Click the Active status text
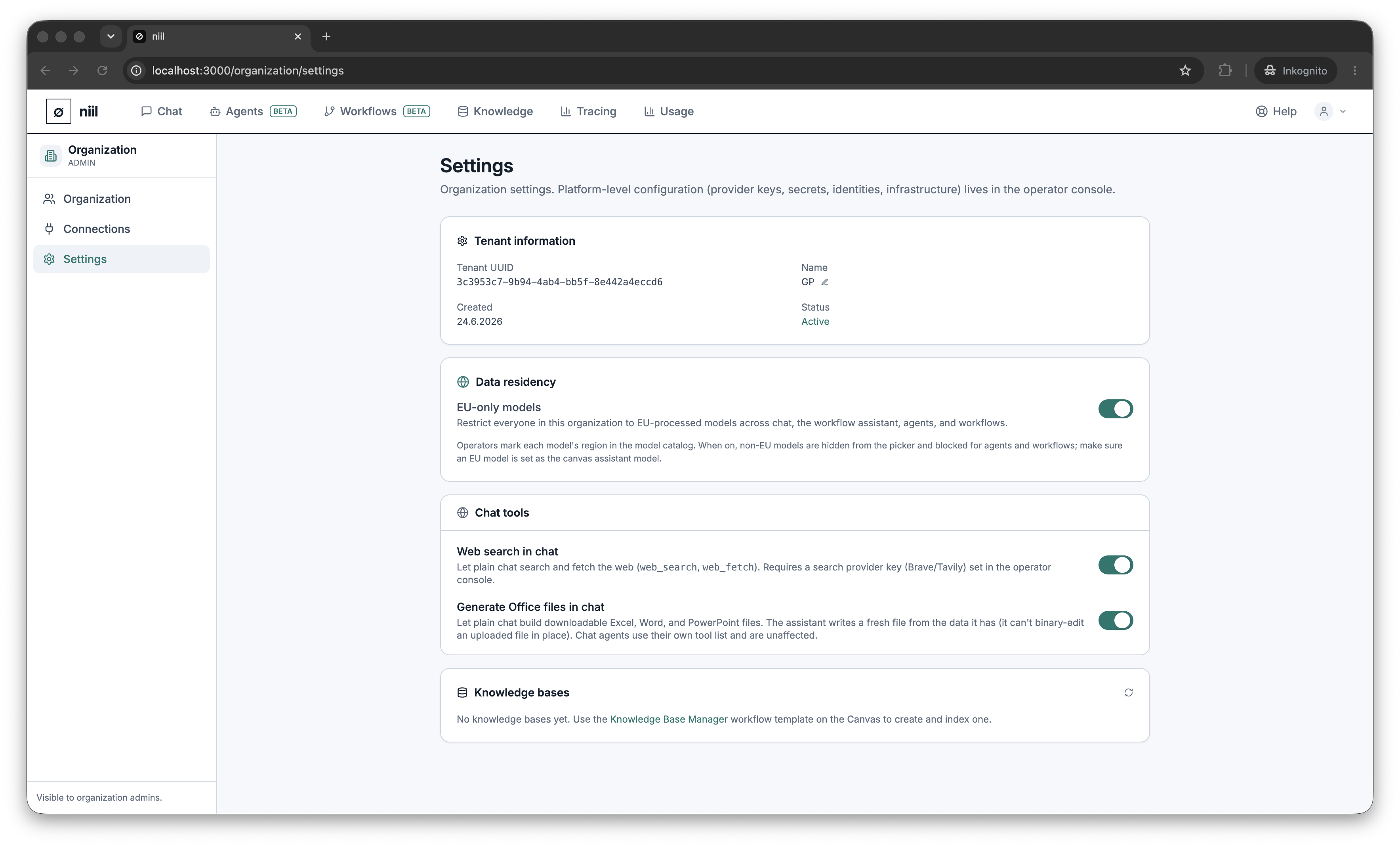 point(815,322)
